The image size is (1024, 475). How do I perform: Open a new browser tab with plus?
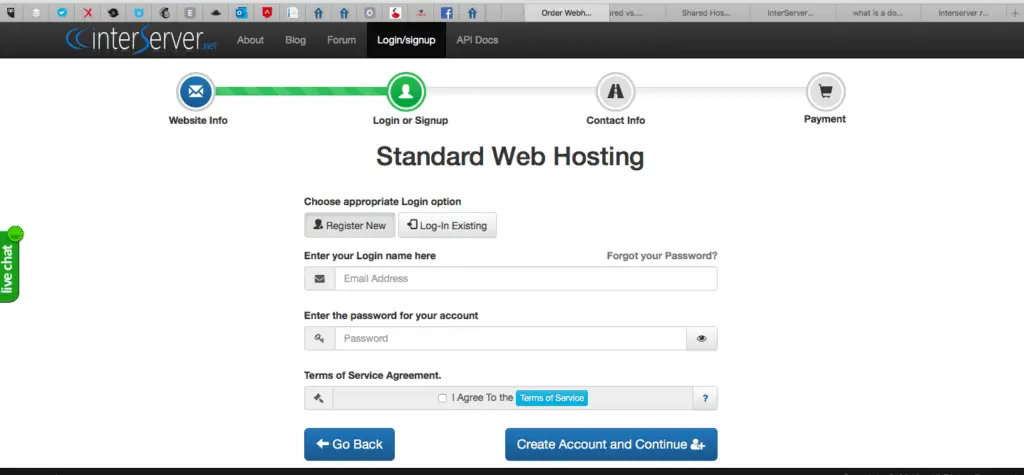coord(1014,13)
